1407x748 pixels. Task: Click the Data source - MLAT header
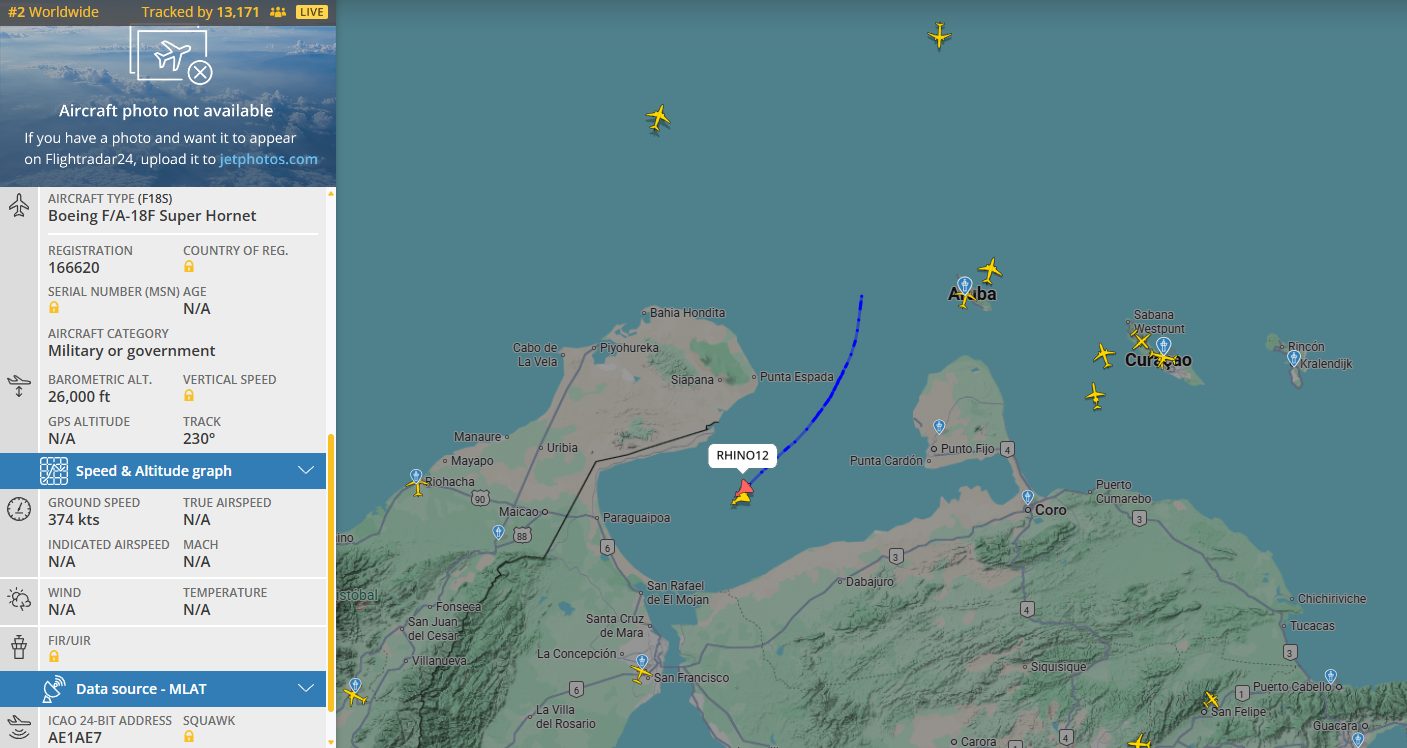point(163,689)
